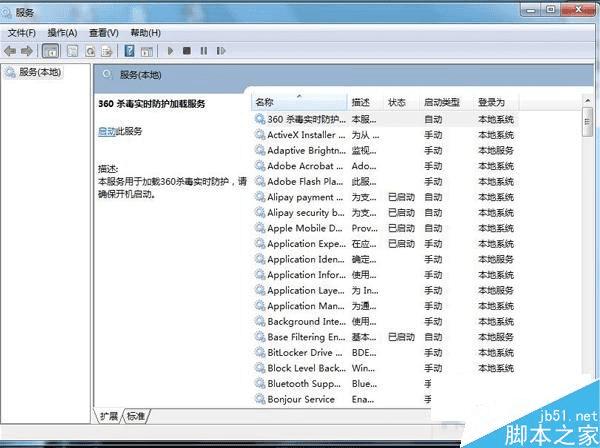Select the Bonjour Service name

point(301,399)
